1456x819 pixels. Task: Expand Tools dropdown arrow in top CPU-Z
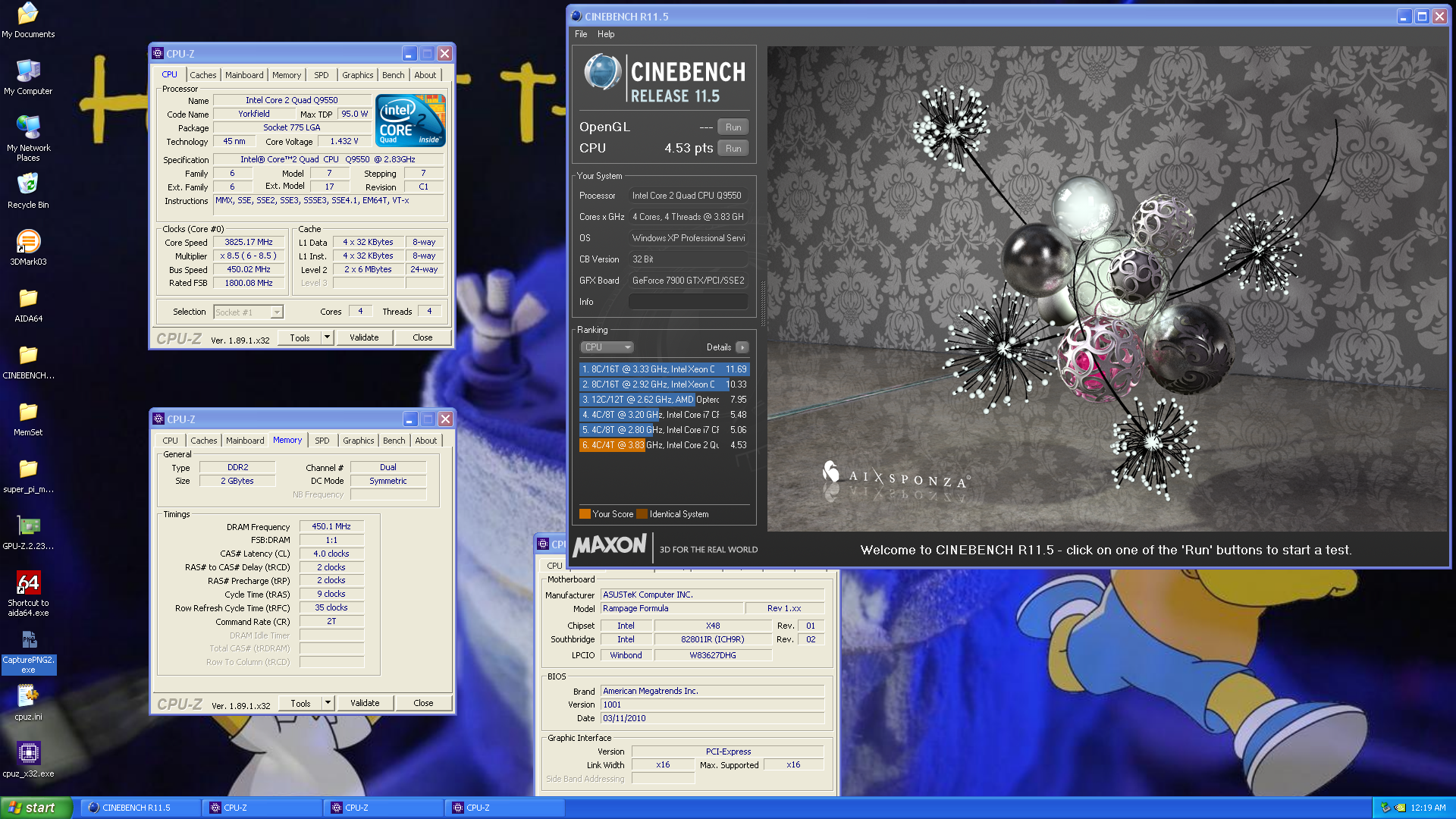coord(327,337)
